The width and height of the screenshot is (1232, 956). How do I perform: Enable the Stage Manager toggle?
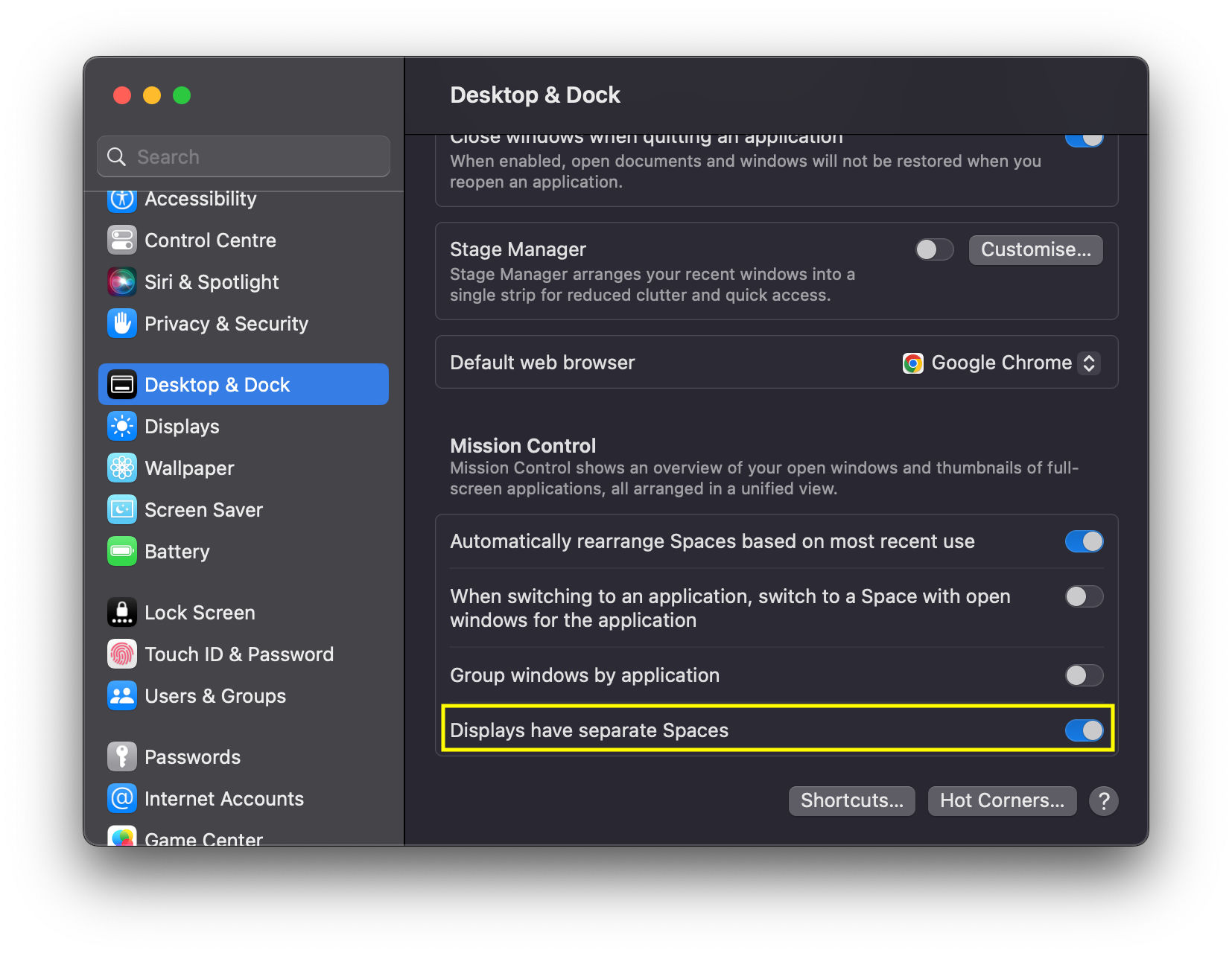tap(934, 249)
